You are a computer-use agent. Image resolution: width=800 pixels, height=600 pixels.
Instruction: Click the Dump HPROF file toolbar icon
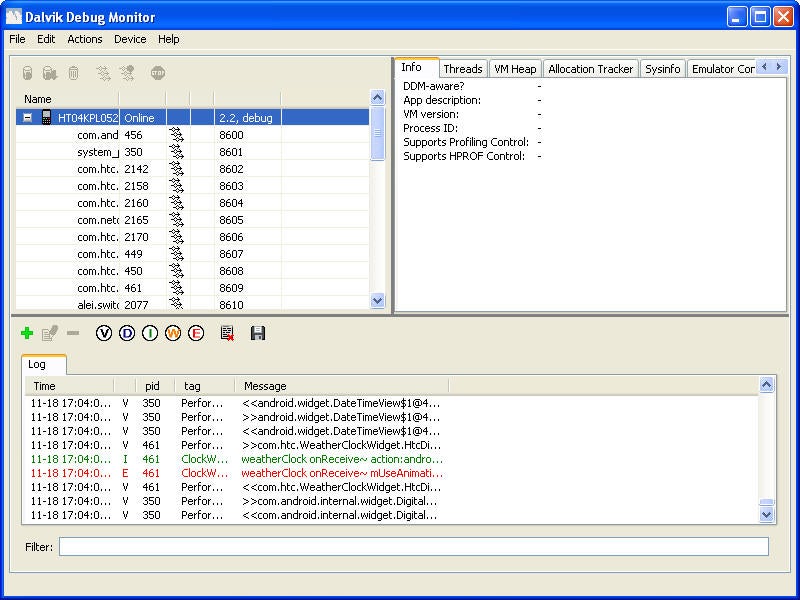pos(49,73)
